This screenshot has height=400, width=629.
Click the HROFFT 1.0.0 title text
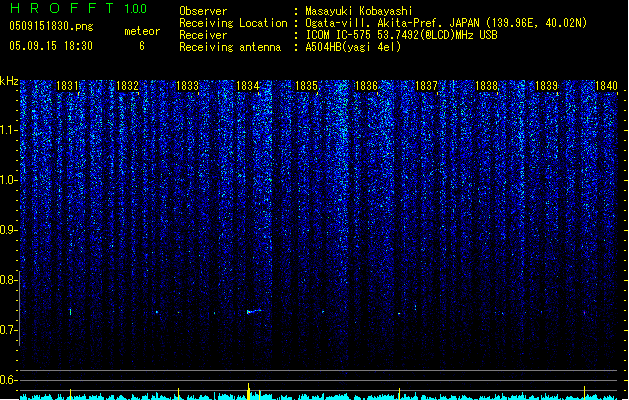79,8
